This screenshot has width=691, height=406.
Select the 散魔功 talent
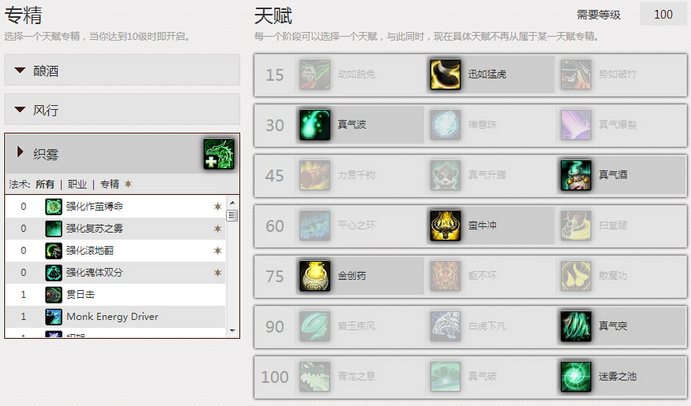pyautogui.click(x=620, y=276)
